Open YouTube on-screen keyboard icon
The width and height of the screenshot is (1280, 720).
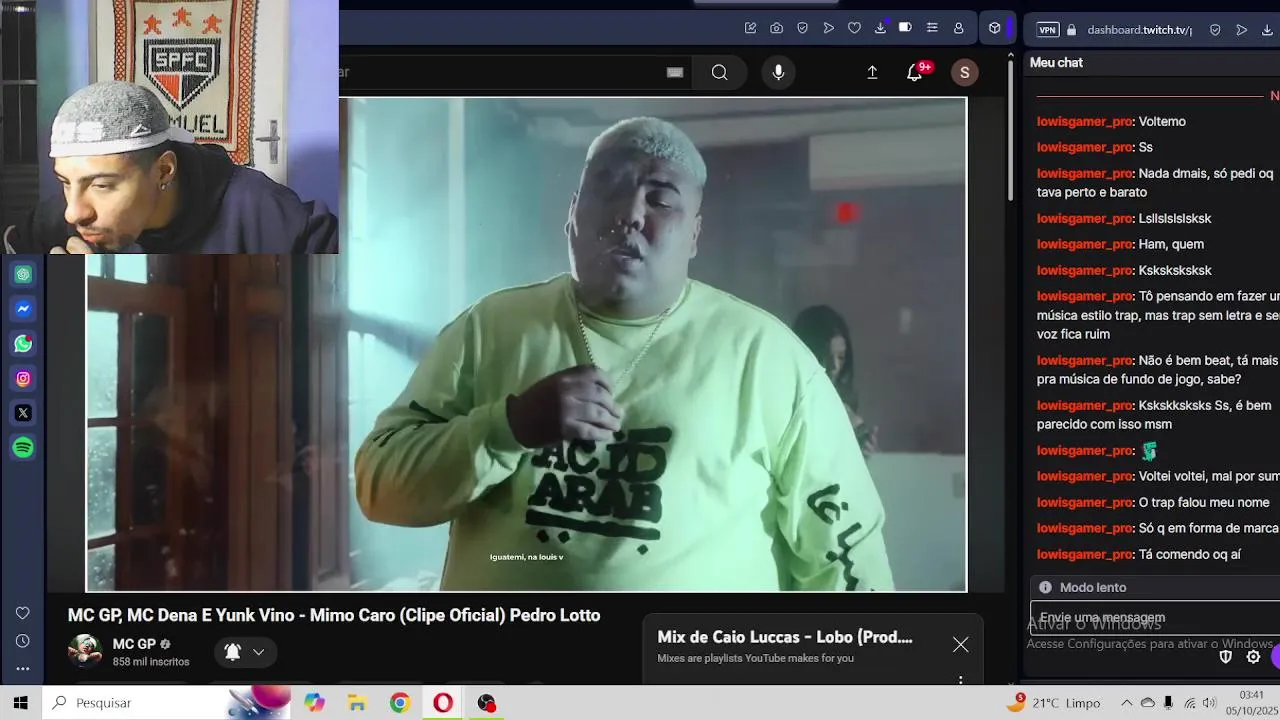point(675,72)
